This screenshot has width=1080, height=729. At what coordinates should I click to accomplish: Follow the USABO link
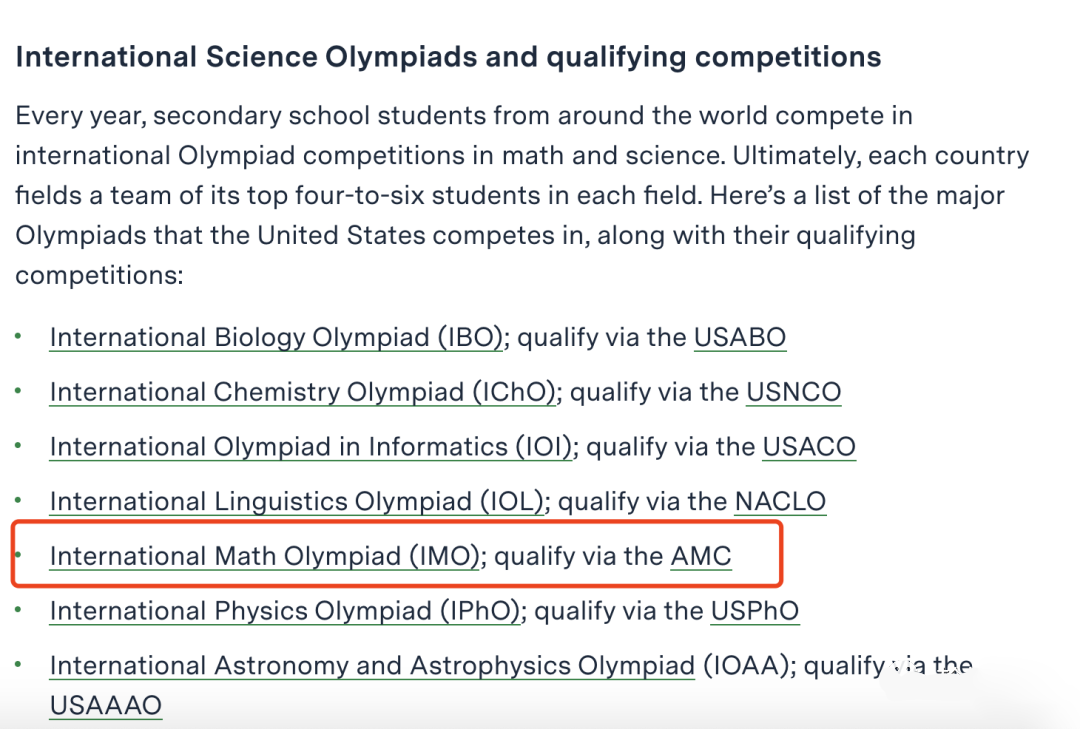click(740, 338)
